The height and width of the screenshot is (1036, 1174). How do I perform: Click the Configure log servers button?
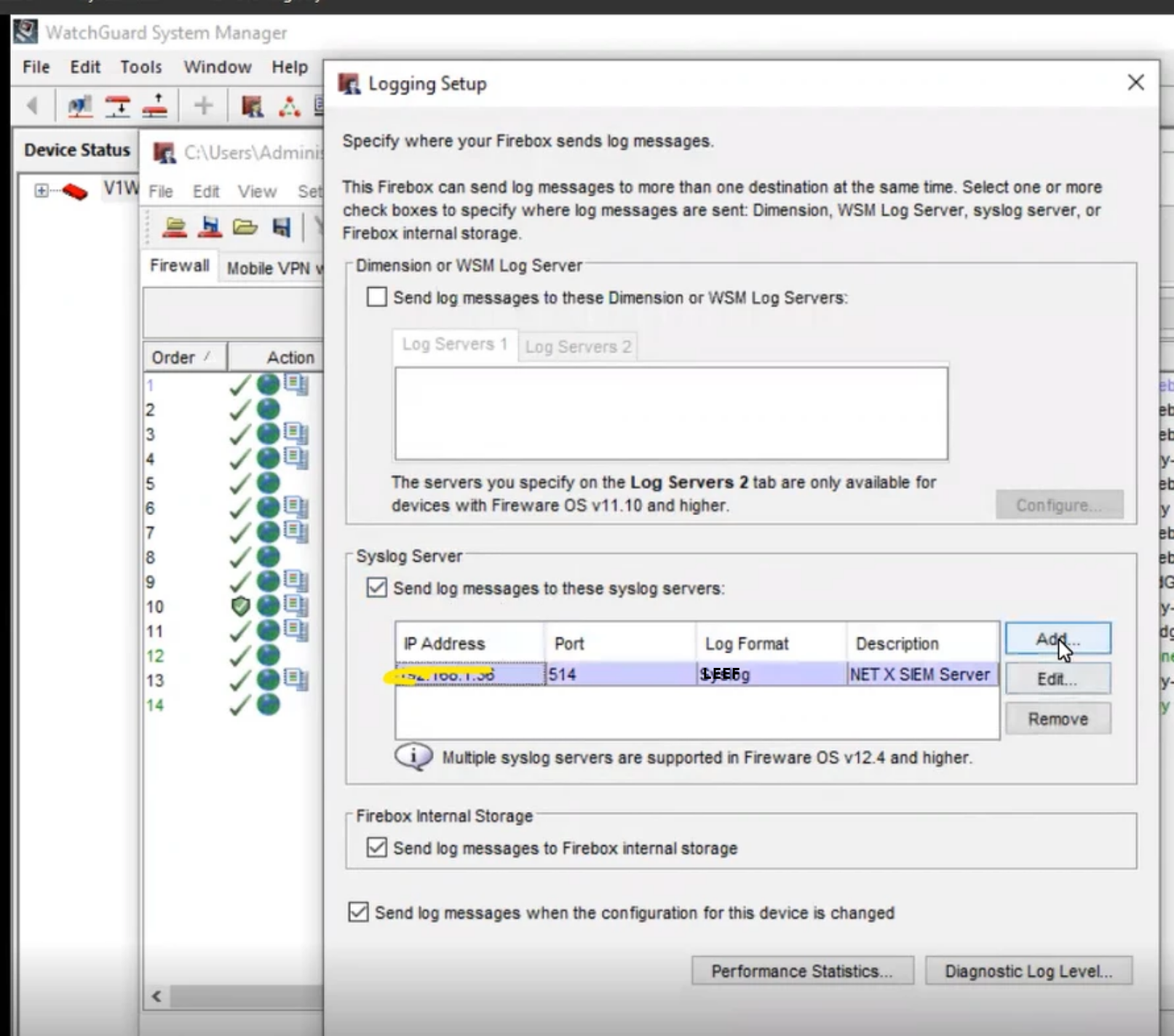[1059, 505]
